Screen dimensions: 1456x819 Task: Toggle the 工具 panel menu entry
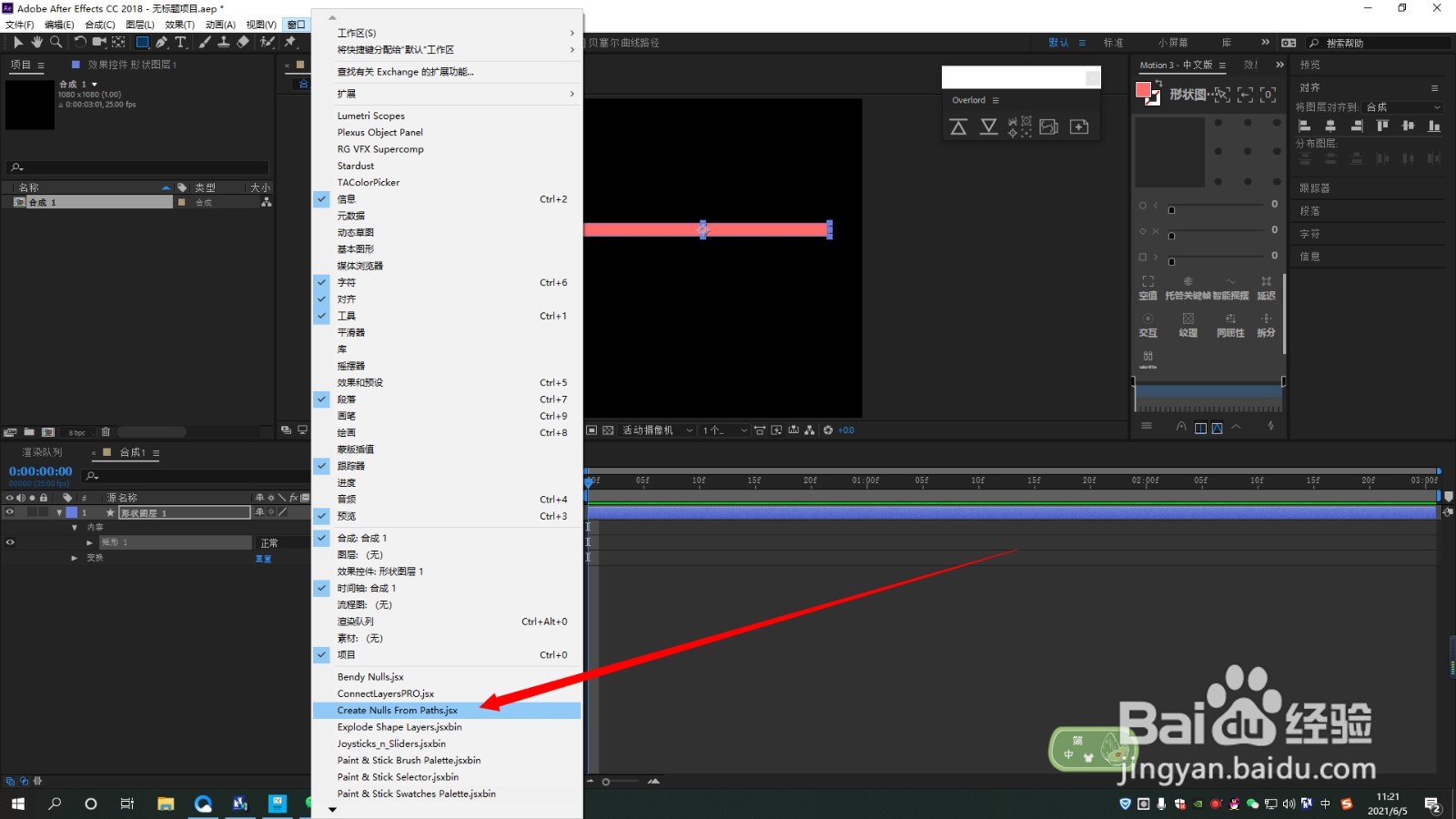tap(447, 316)
